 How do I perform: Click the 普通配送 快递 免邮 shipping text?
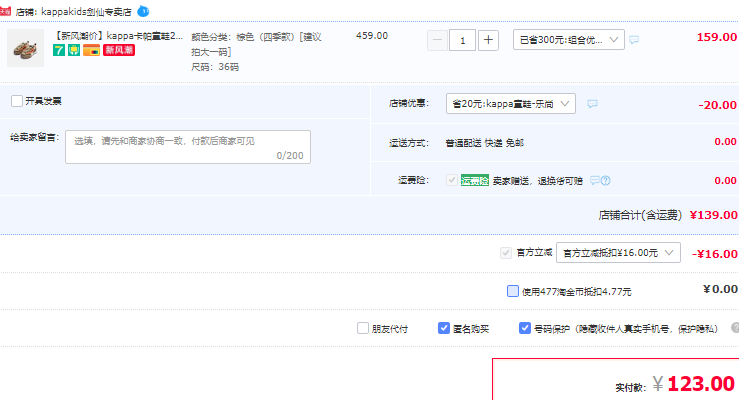[x=484, y=143]
